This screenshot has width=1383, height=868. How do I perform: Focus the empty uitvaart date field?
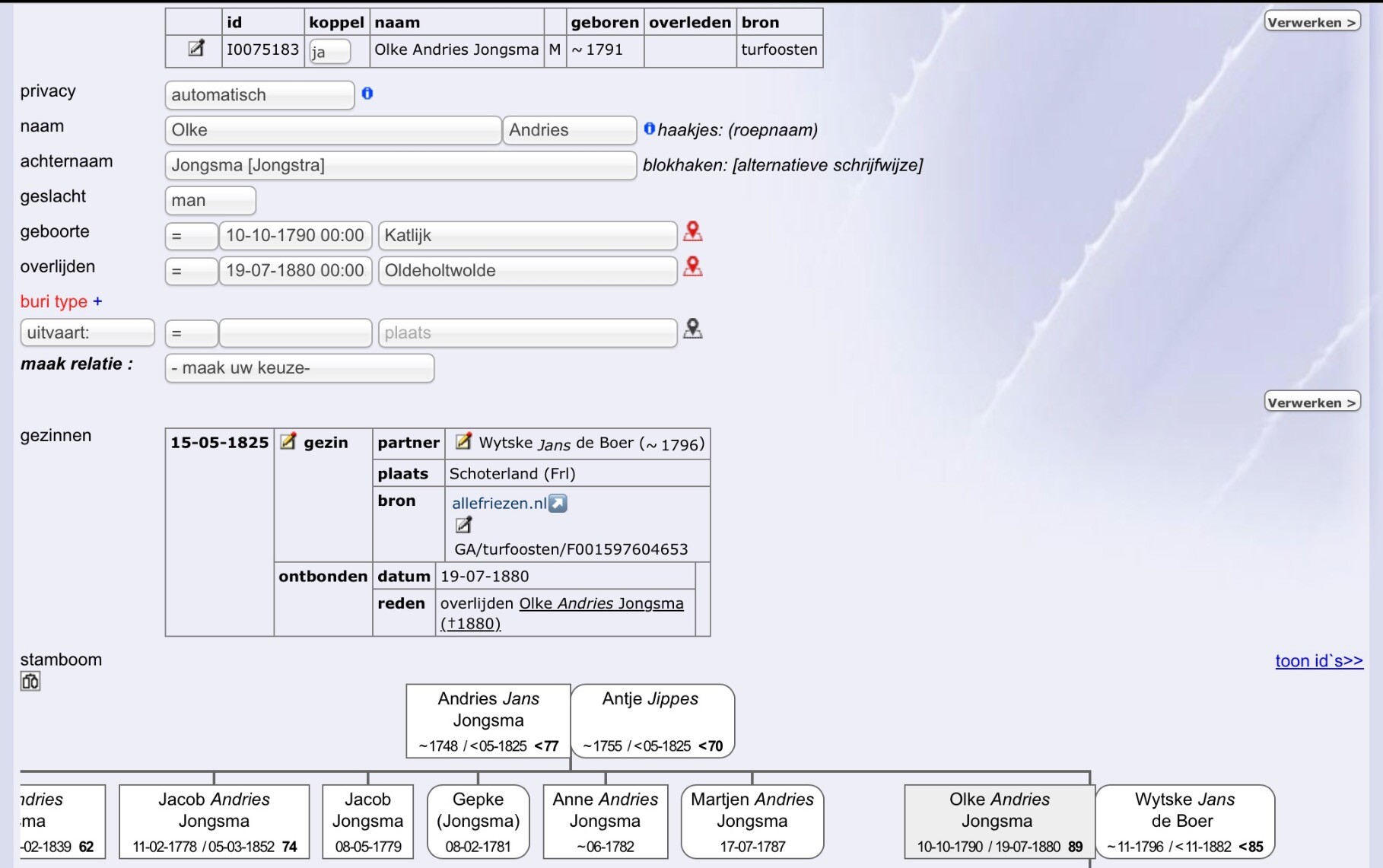pos(296,333)
